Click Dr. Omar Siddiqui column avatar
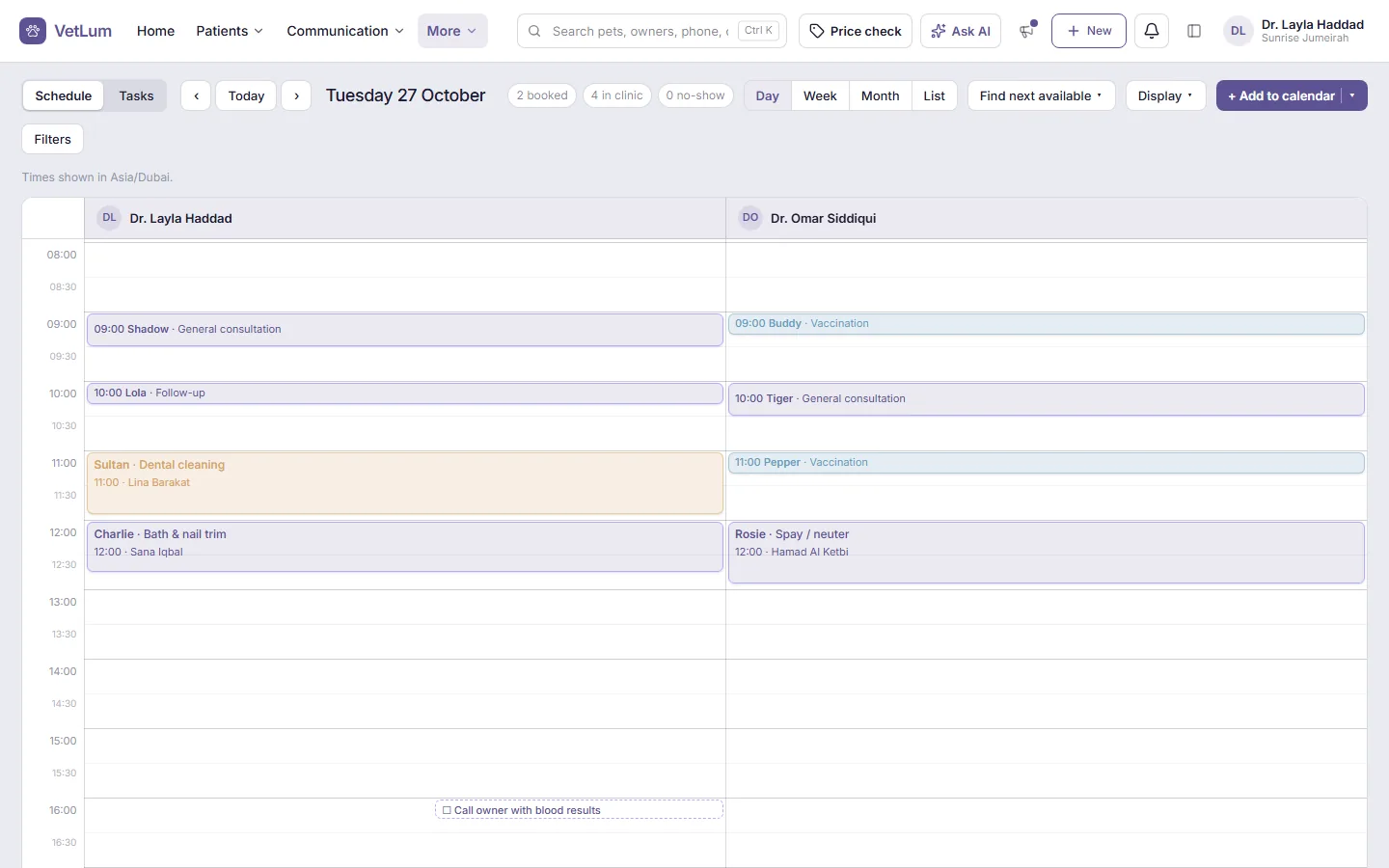Screen dimensions: 1389x868 (x=750, y=218)
